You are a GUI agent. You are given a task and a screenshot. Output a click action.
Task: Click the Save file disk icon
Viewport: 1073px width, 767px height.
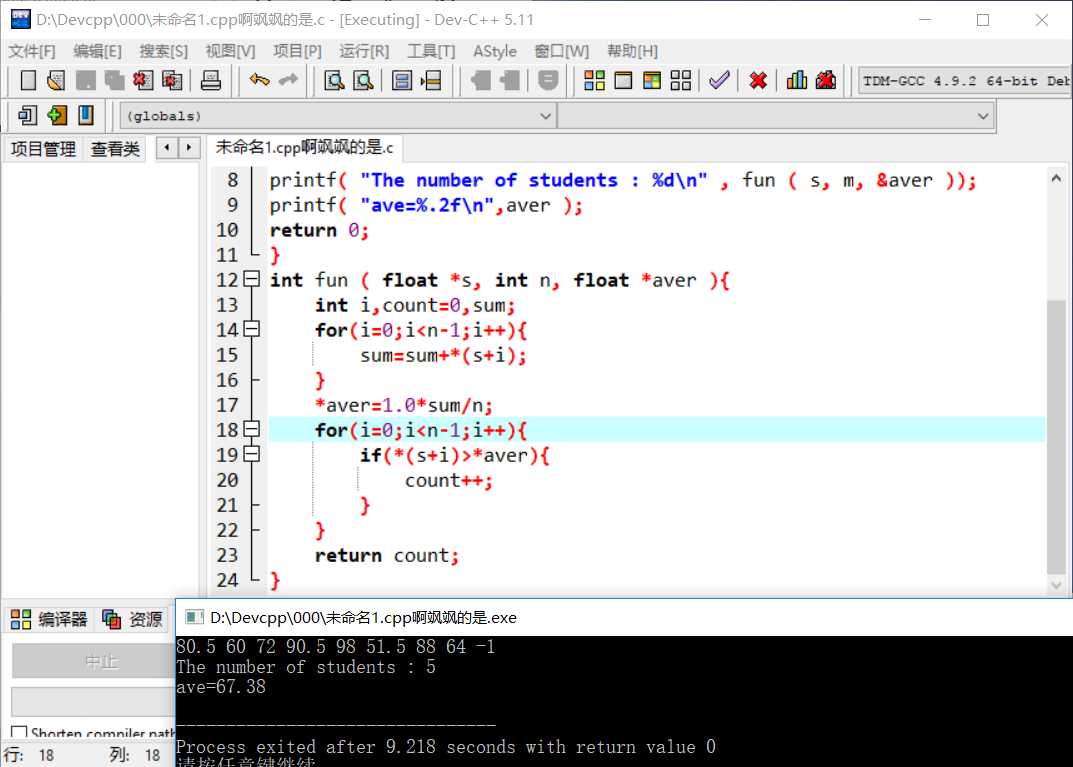86,81
